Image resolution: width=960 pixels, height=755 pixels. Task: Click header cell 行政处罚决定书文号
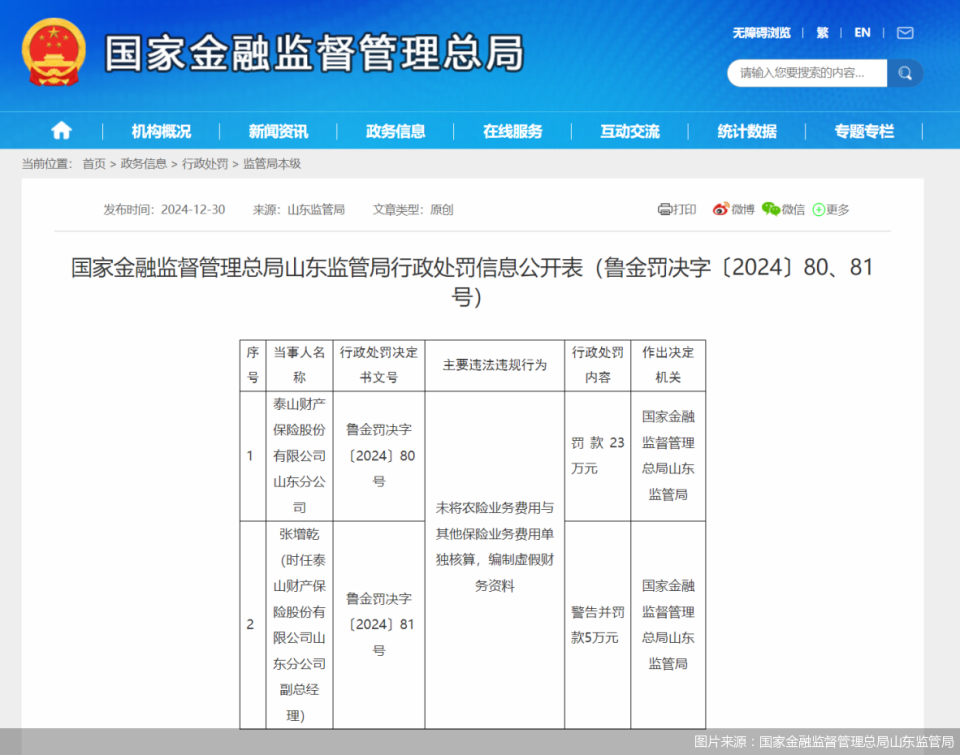click(379, 366)
